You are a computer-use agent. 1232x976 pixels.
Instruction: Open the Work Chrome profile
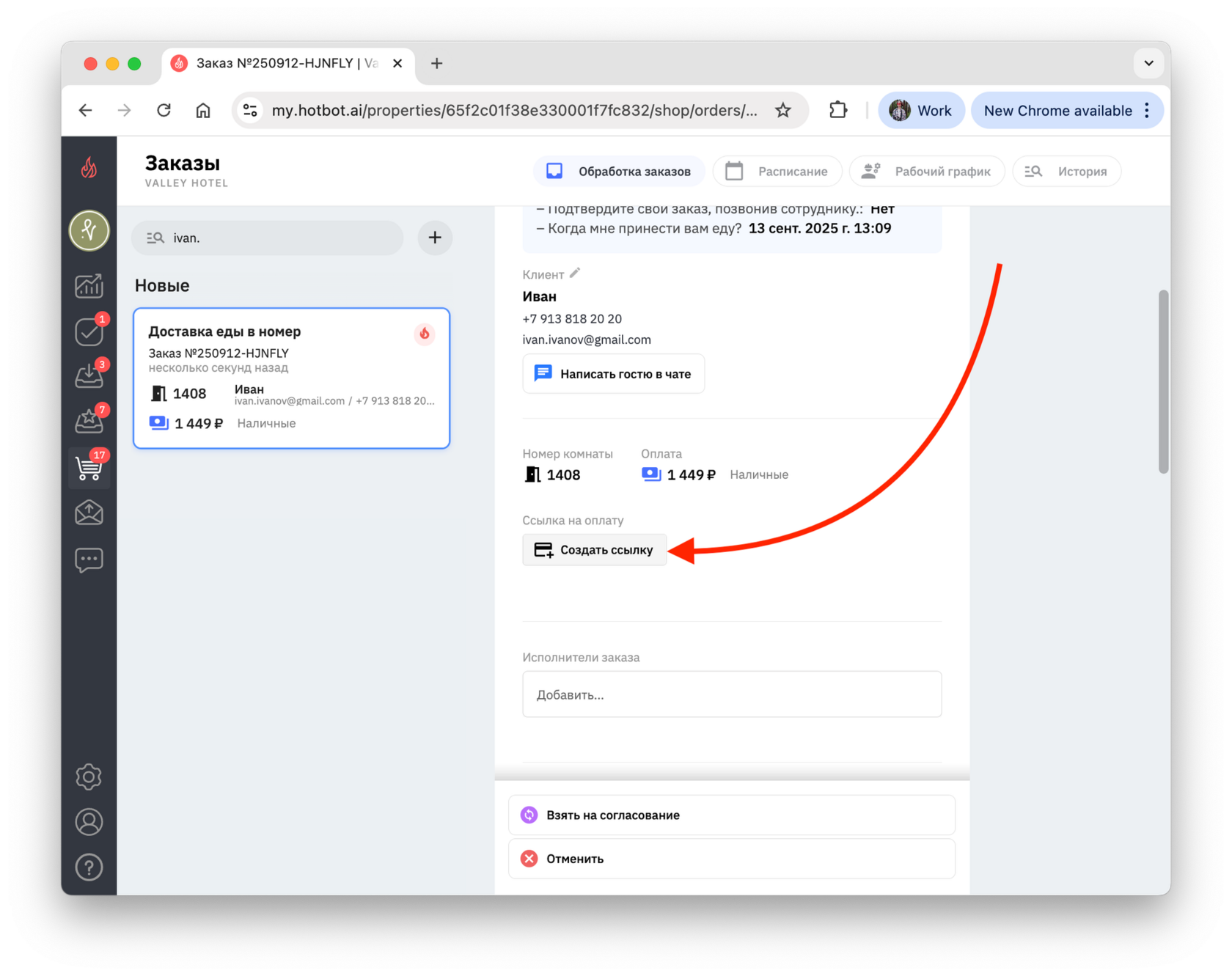coord(921,111)
